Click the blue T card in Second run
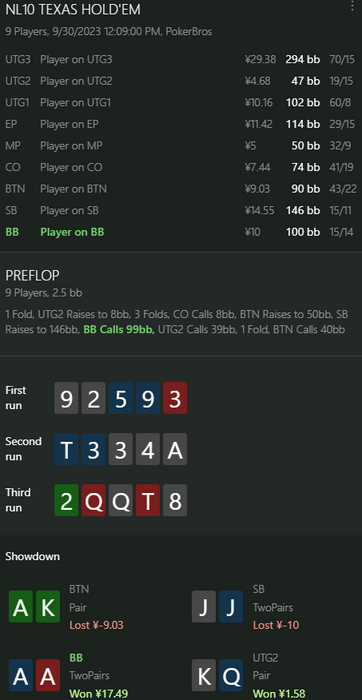Screen dimensions: 362x700 point(66,449)
